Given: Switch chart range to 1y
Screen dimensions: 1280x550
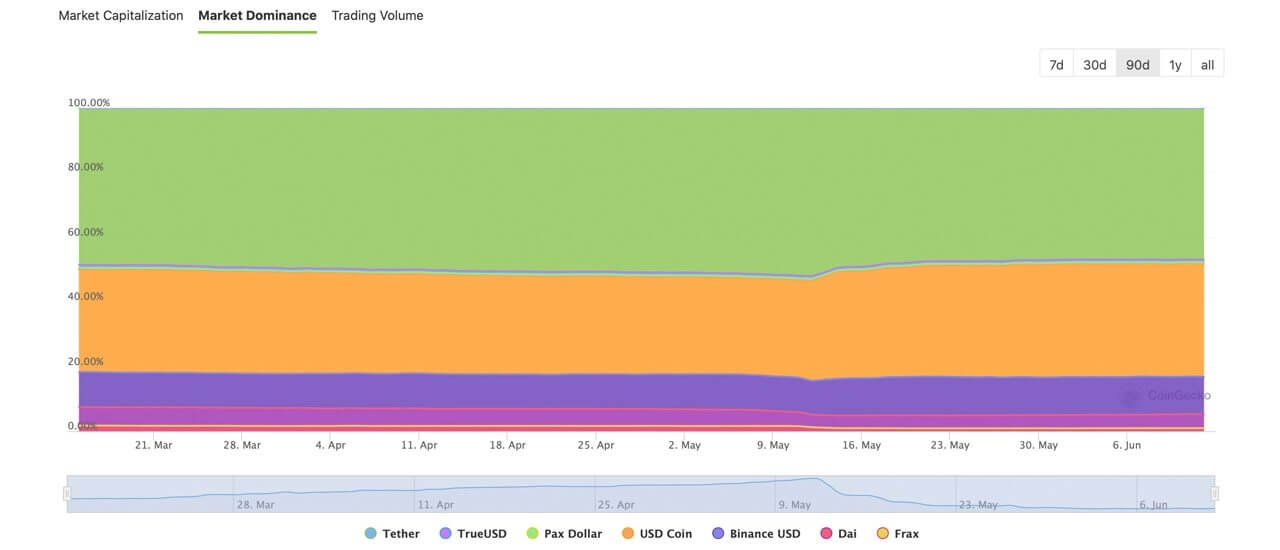Looking at the screenshot, I should (1175, 64).
